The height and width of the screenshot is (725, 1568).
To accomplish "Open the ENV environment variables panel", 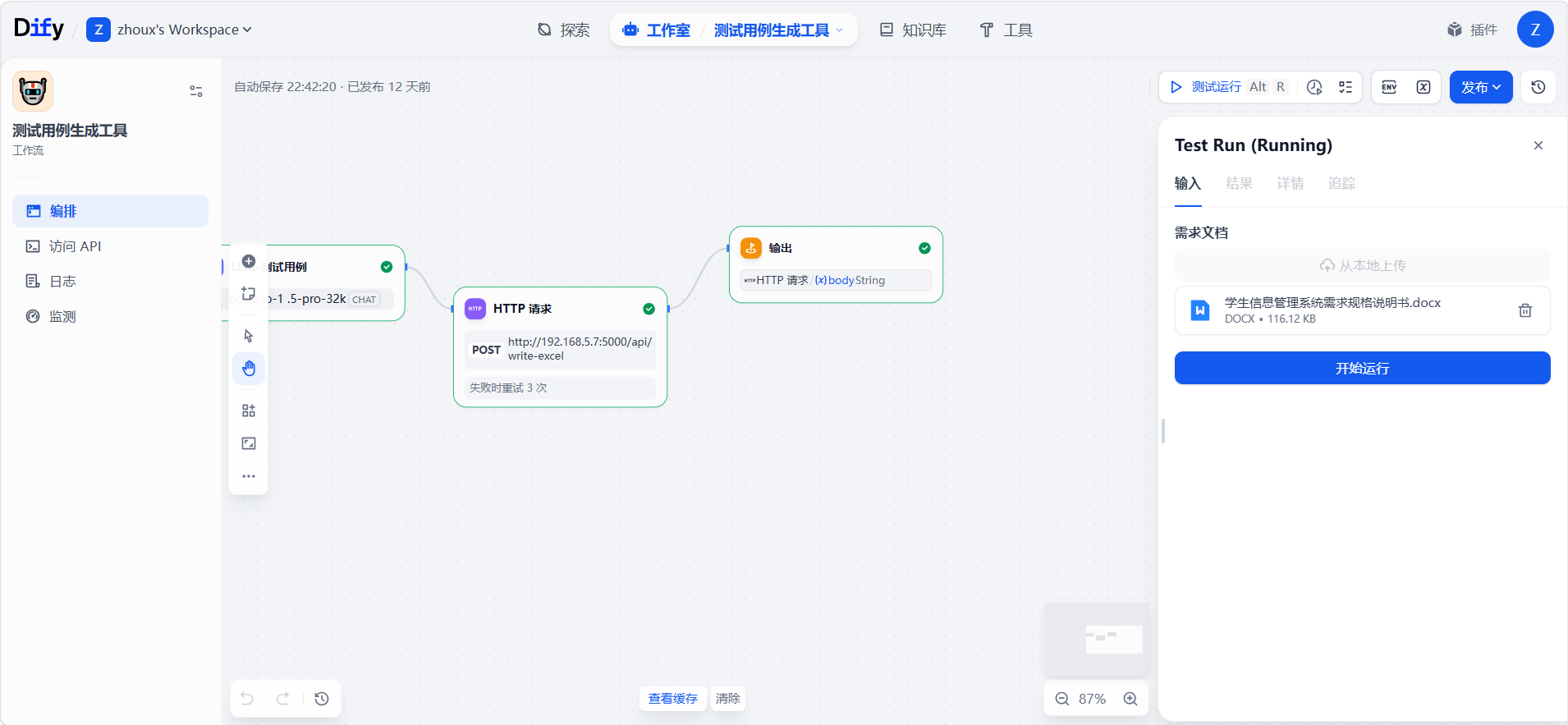I will click(x=1389, y=87).
